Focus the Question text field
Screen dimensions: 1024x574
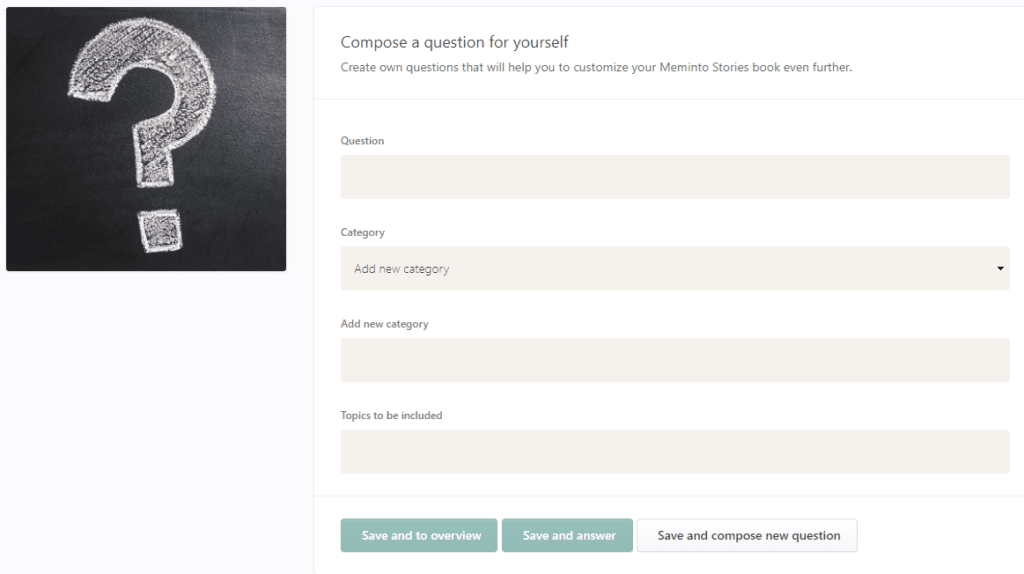pyautogui.click(x=675, y=177)
